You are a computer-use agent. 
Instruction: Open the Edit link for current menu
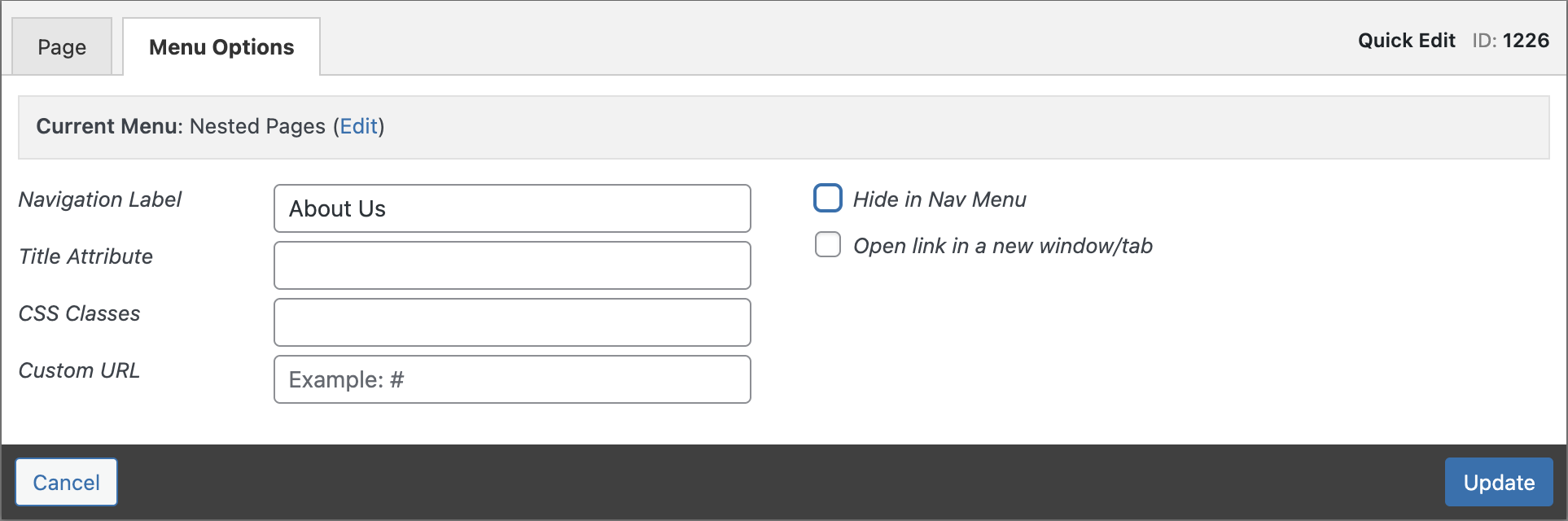pos(358,126)
